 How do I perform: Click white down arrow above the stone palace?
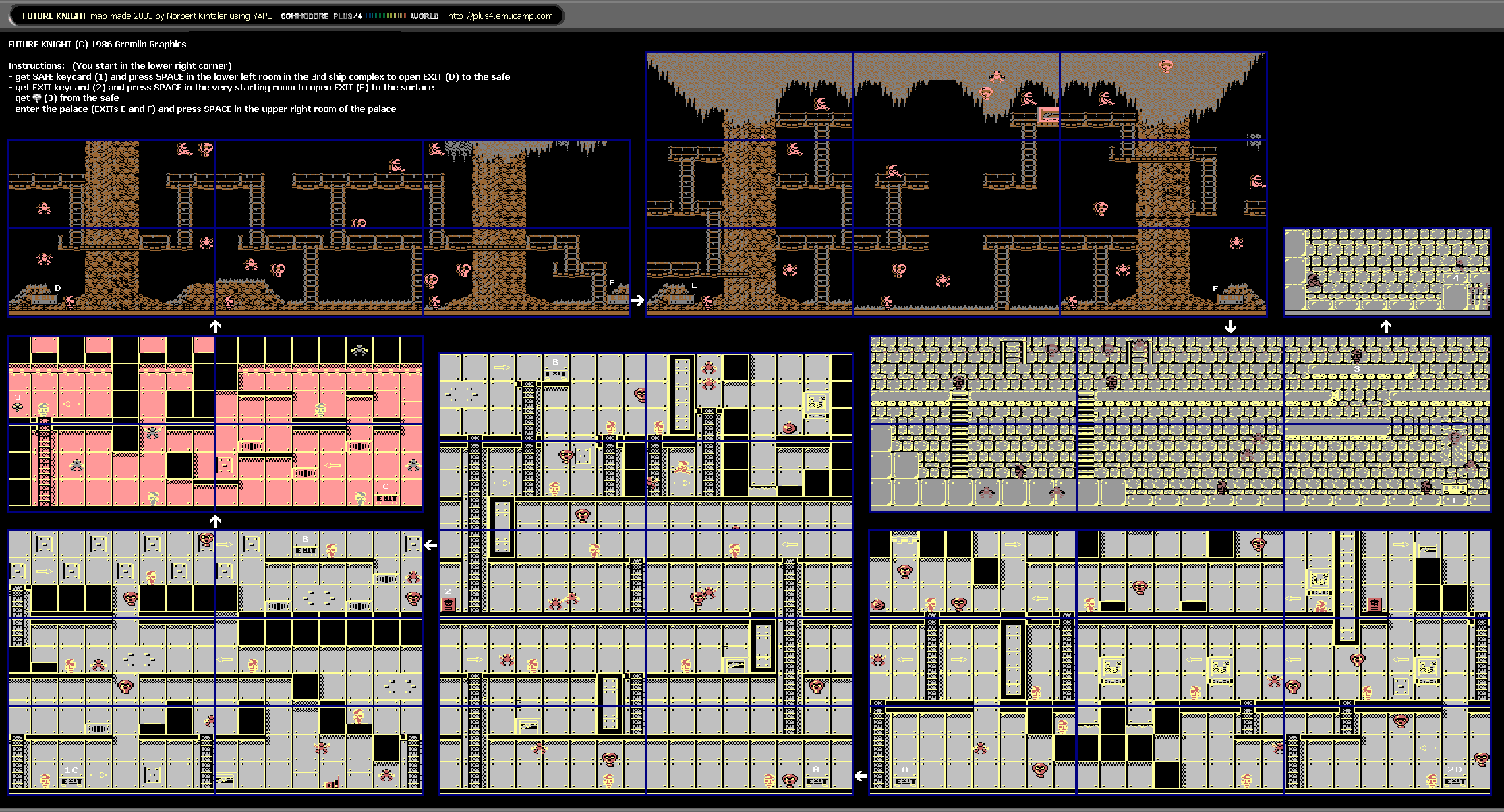click(x=1230, y=327)
